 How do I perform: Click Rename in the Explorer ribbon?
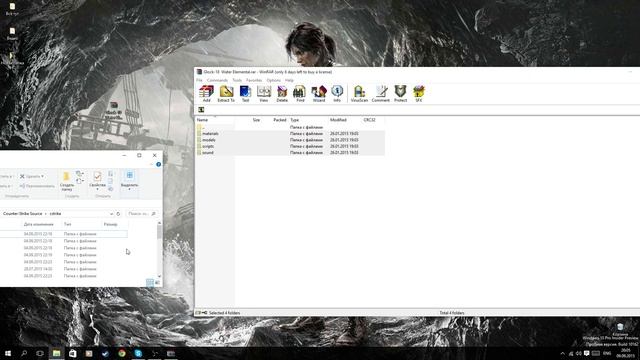coord(37,186)
